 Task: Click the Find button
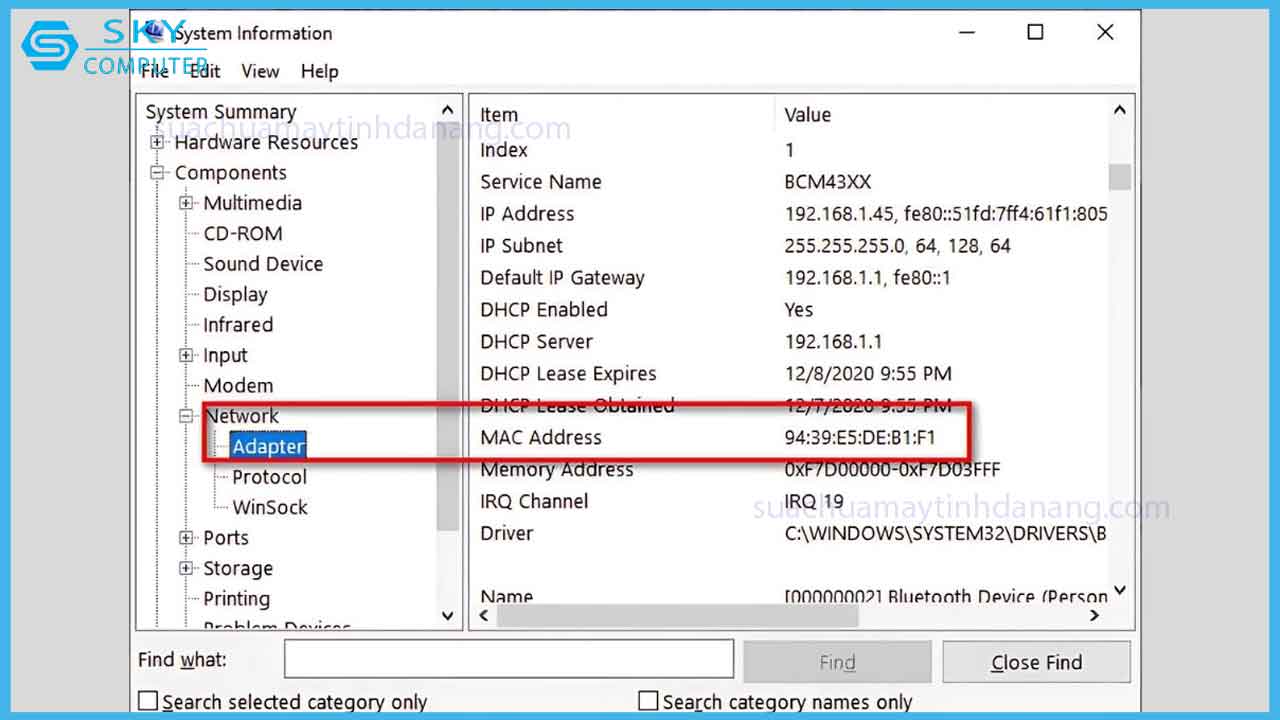point(837,662)
